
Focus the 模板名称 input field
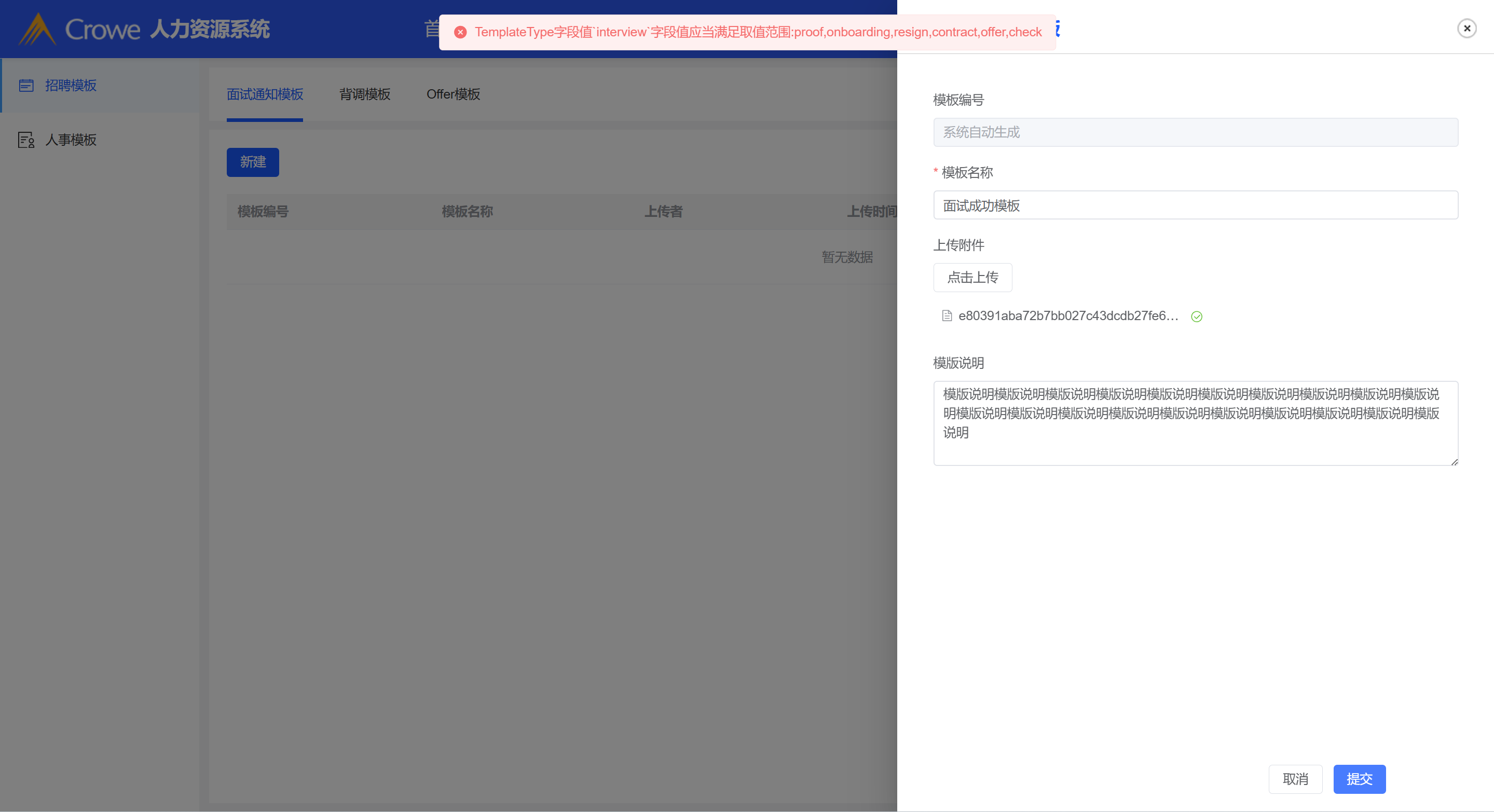click(x=1195, y=205)
